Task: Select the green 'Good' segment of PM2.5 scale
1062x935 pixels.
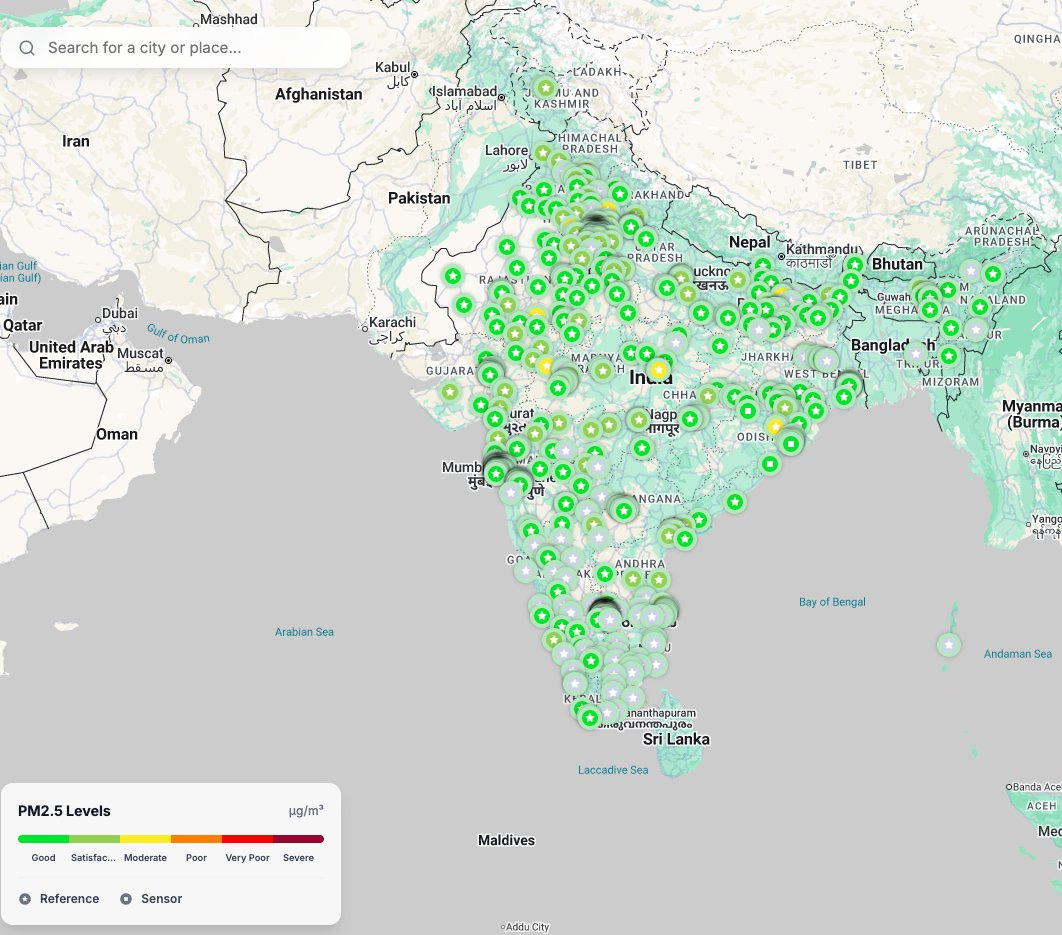Action: coord(43,839)
